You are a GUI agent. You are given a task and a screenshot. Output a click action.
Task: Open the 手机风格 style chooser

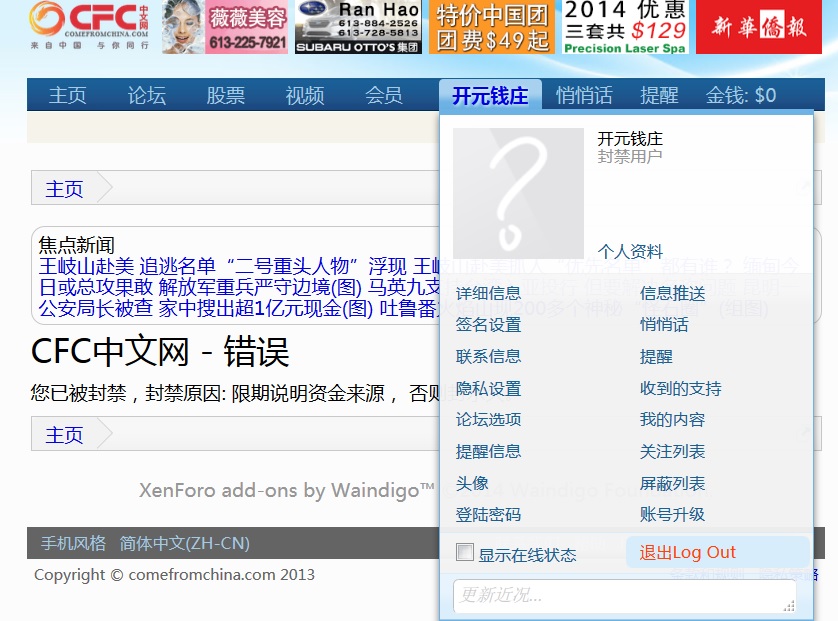(x=73, y=543)
